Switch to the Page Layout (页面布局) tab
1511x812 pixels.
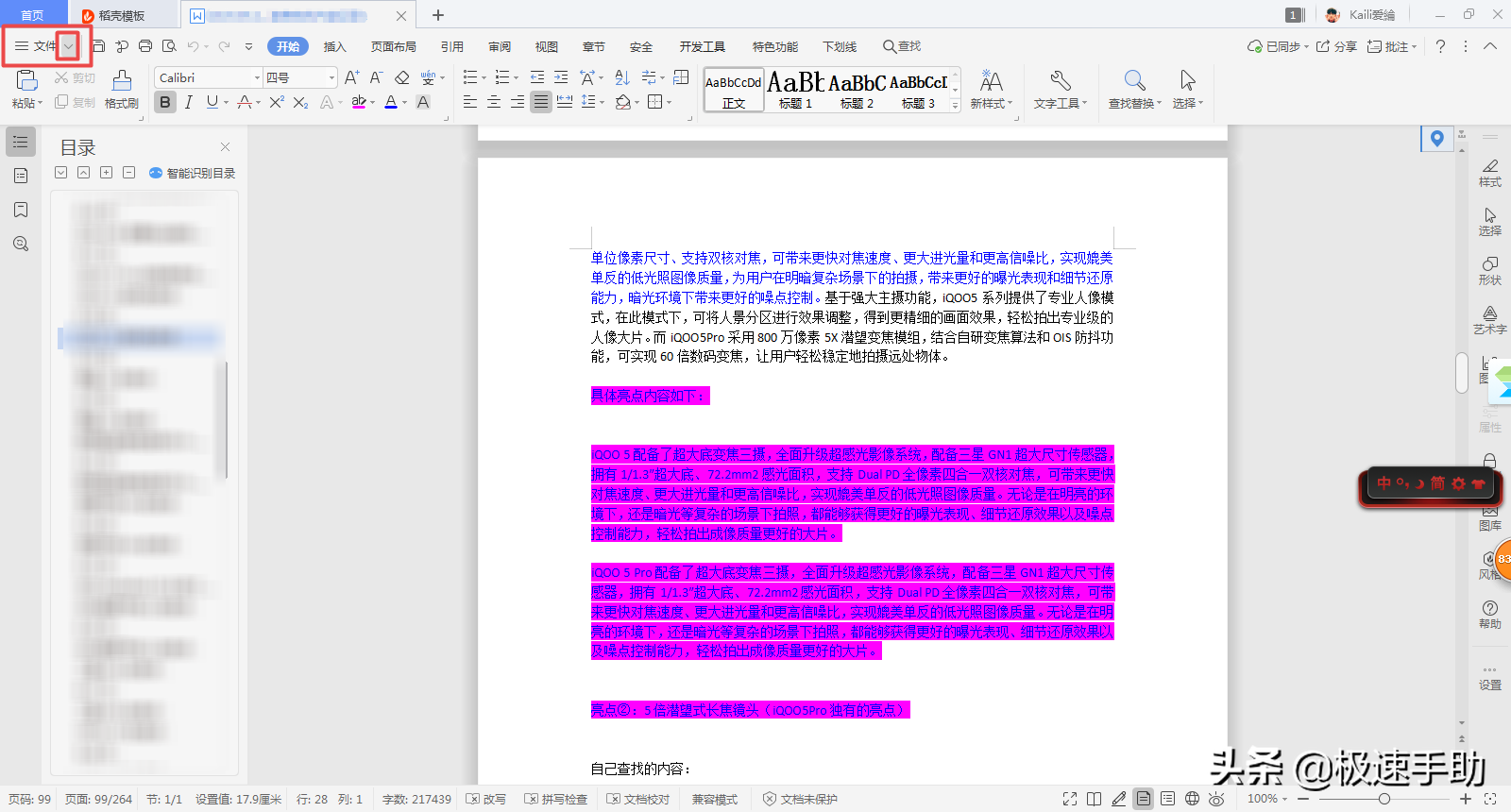click(394, 46)
